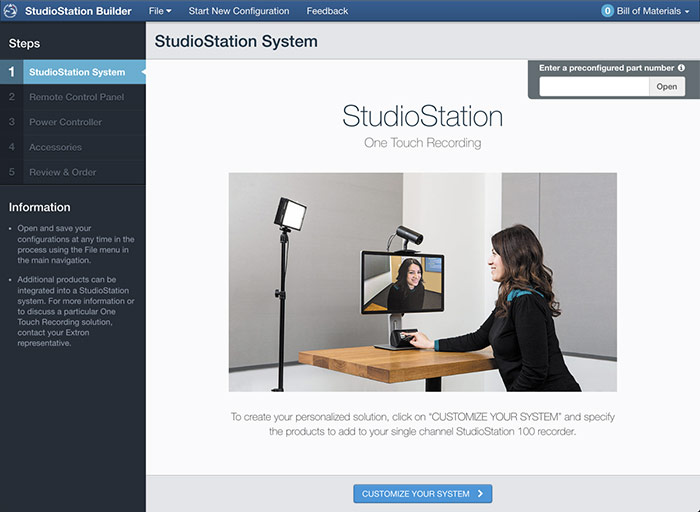The width and height of the screenshot is (700, 512).
Task: Click the StudioStation Builder title
Action: click(78, 11)
